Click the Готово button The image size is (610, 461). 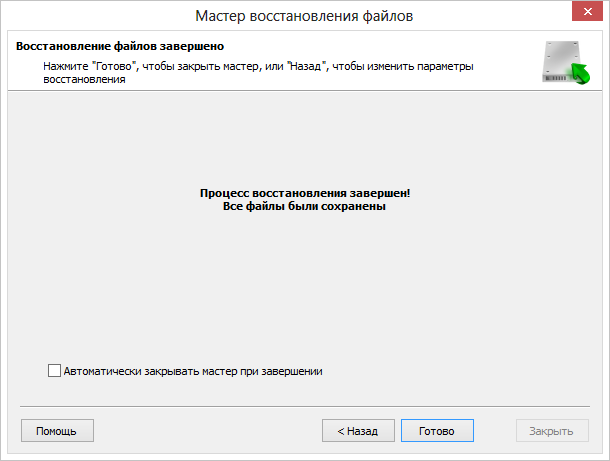437,431
